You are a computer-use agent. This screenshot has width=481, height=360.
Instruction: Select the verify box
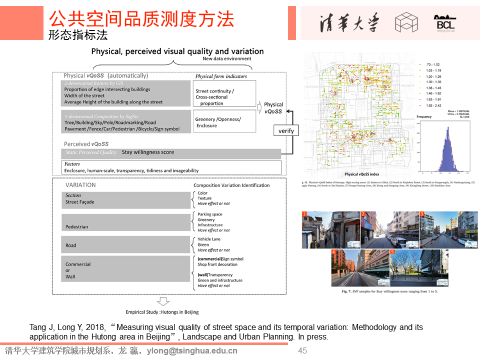286,131
